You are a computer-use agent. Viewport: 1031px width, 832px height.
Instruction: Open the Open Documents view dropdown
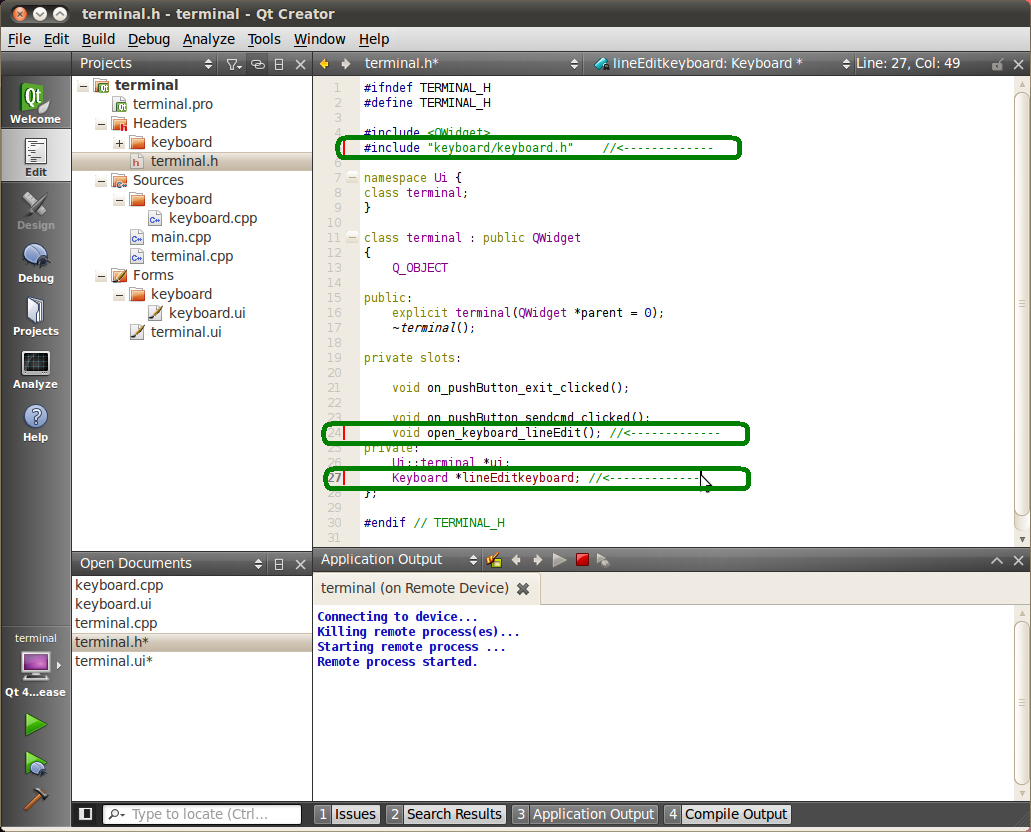click(x=171, y=564)
